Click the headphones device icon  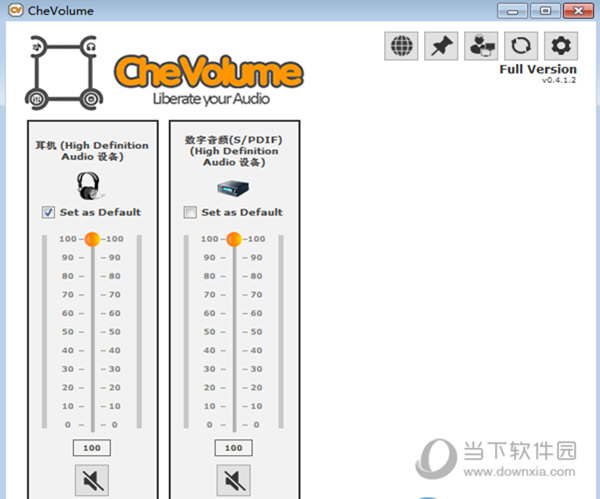tap(89, 186)
